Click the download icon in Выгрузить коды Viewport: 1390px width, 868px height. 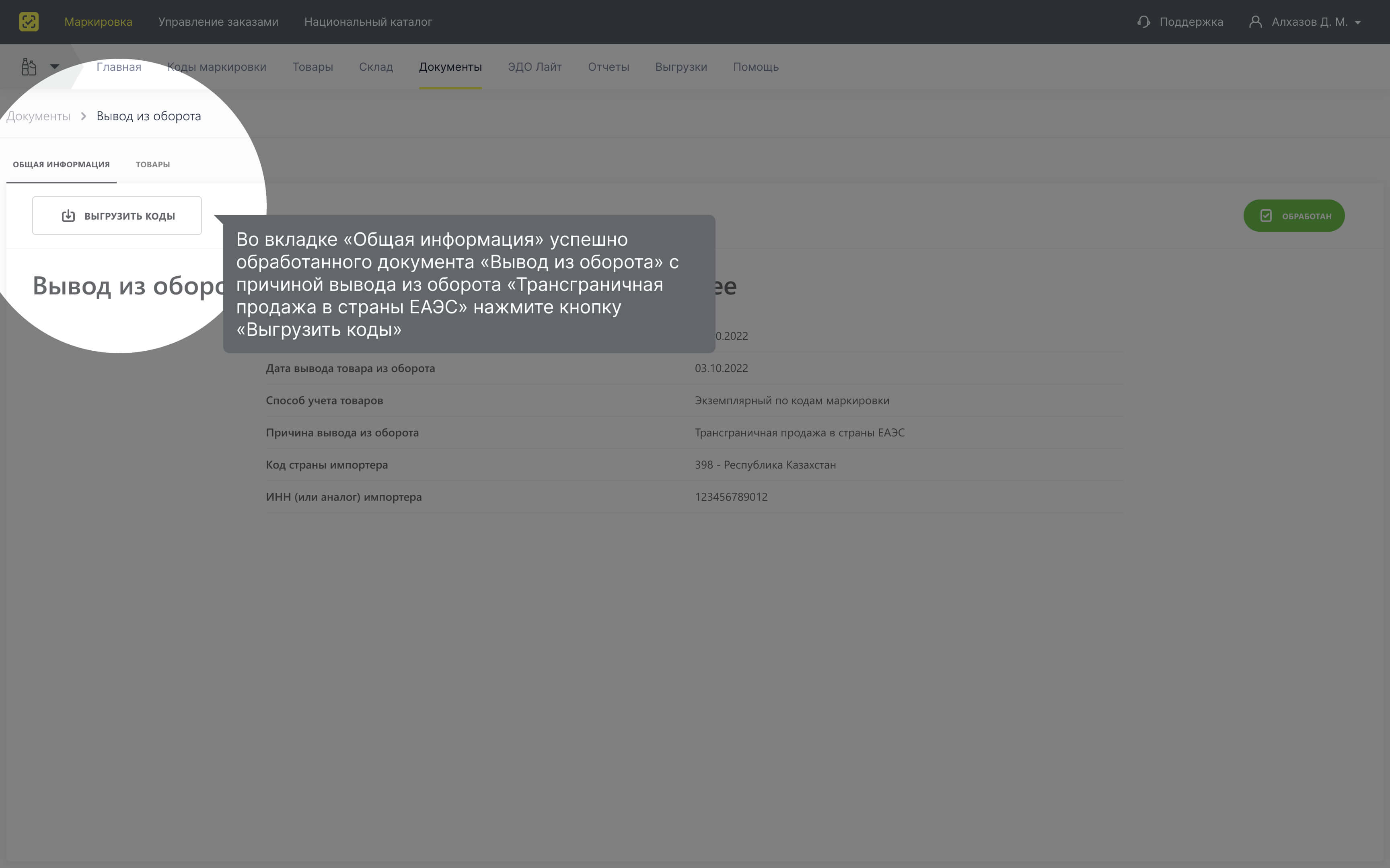coord(68,216)
